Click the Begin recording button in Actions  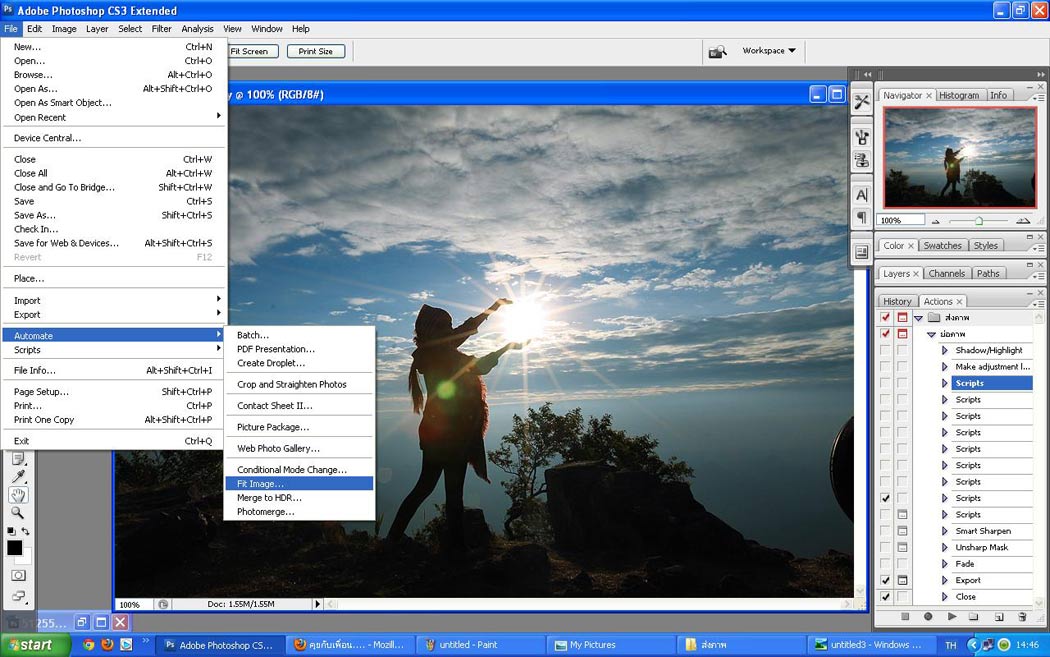click(x=928, y=617)
